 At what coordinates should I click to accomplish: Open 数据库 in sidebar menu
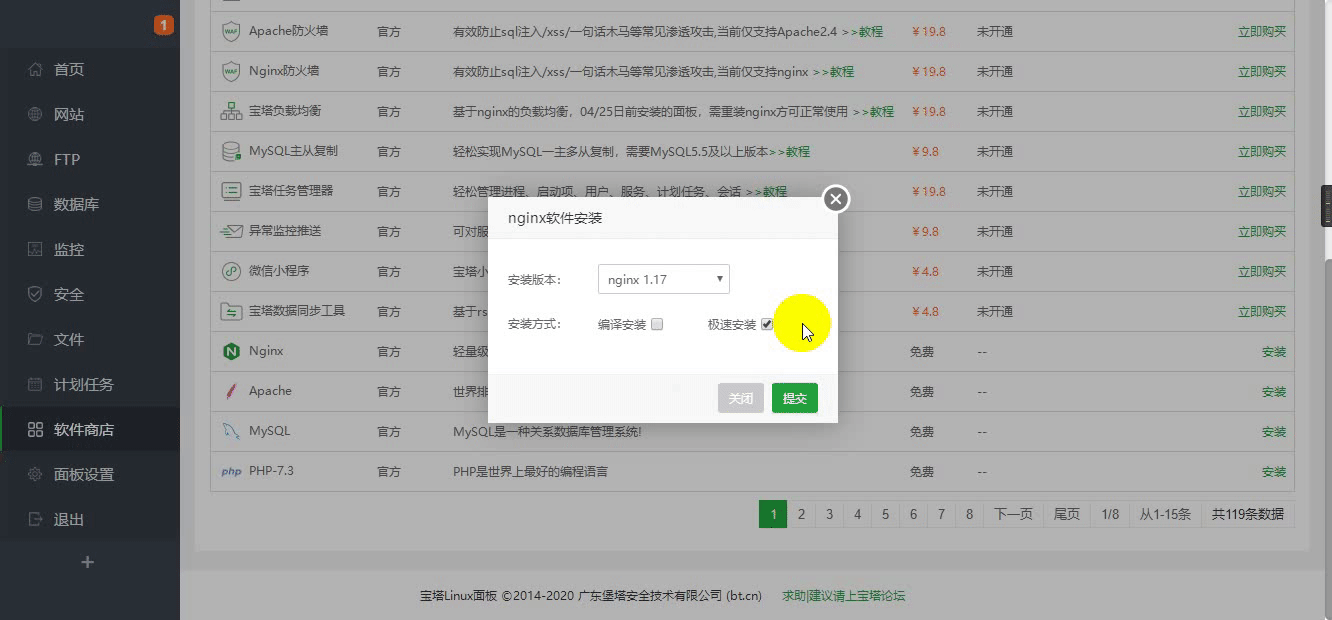pyautogui.click(x=76, y=205)
